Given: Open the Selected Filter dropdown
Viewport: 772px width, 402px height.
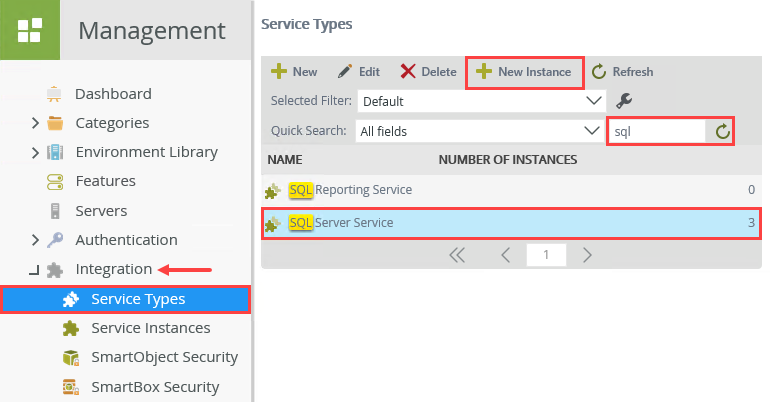Looking at the screenshot, I should coord(481,101).
